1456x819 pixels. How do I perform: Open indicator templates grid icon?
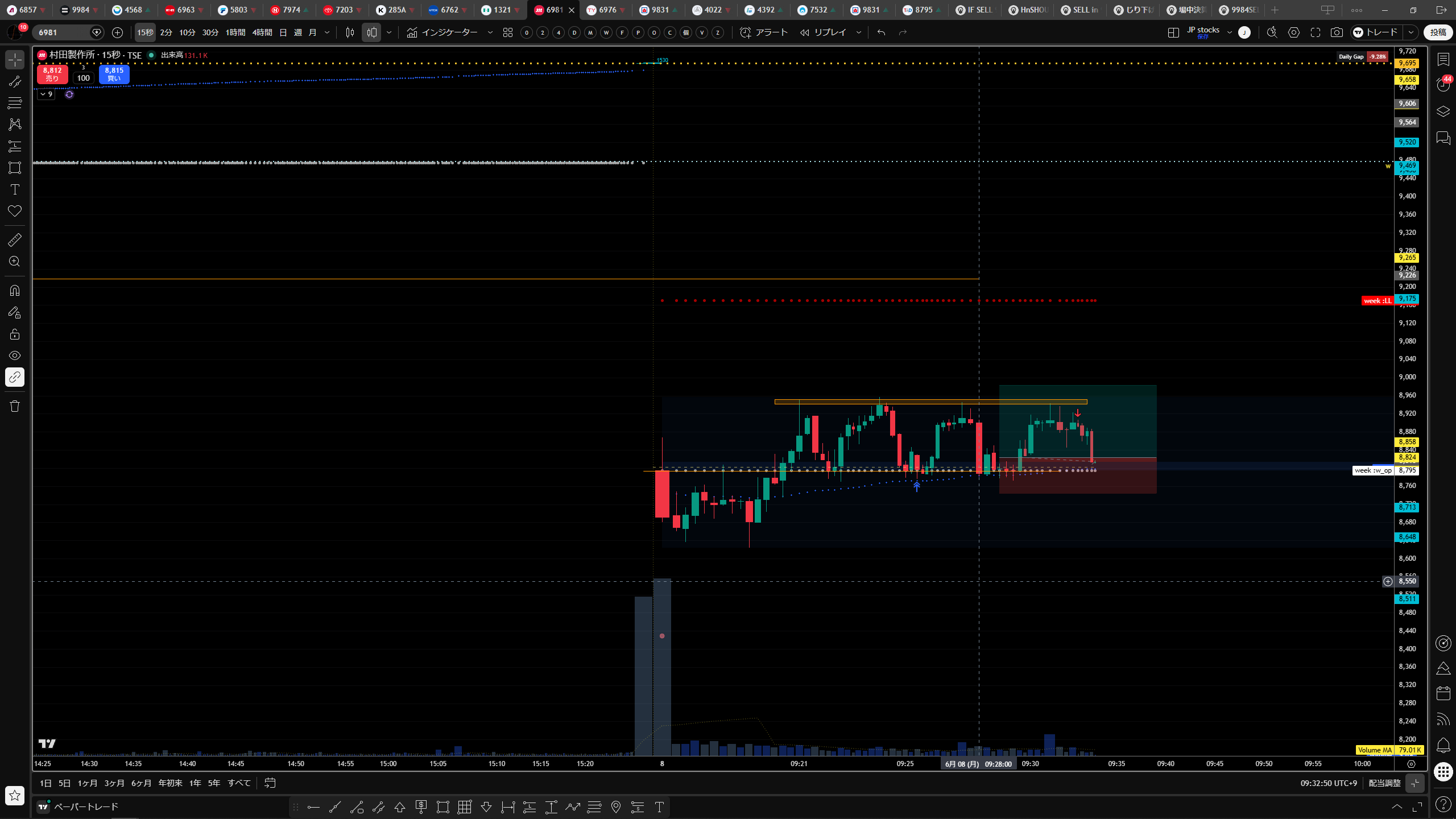pos(508,32)
